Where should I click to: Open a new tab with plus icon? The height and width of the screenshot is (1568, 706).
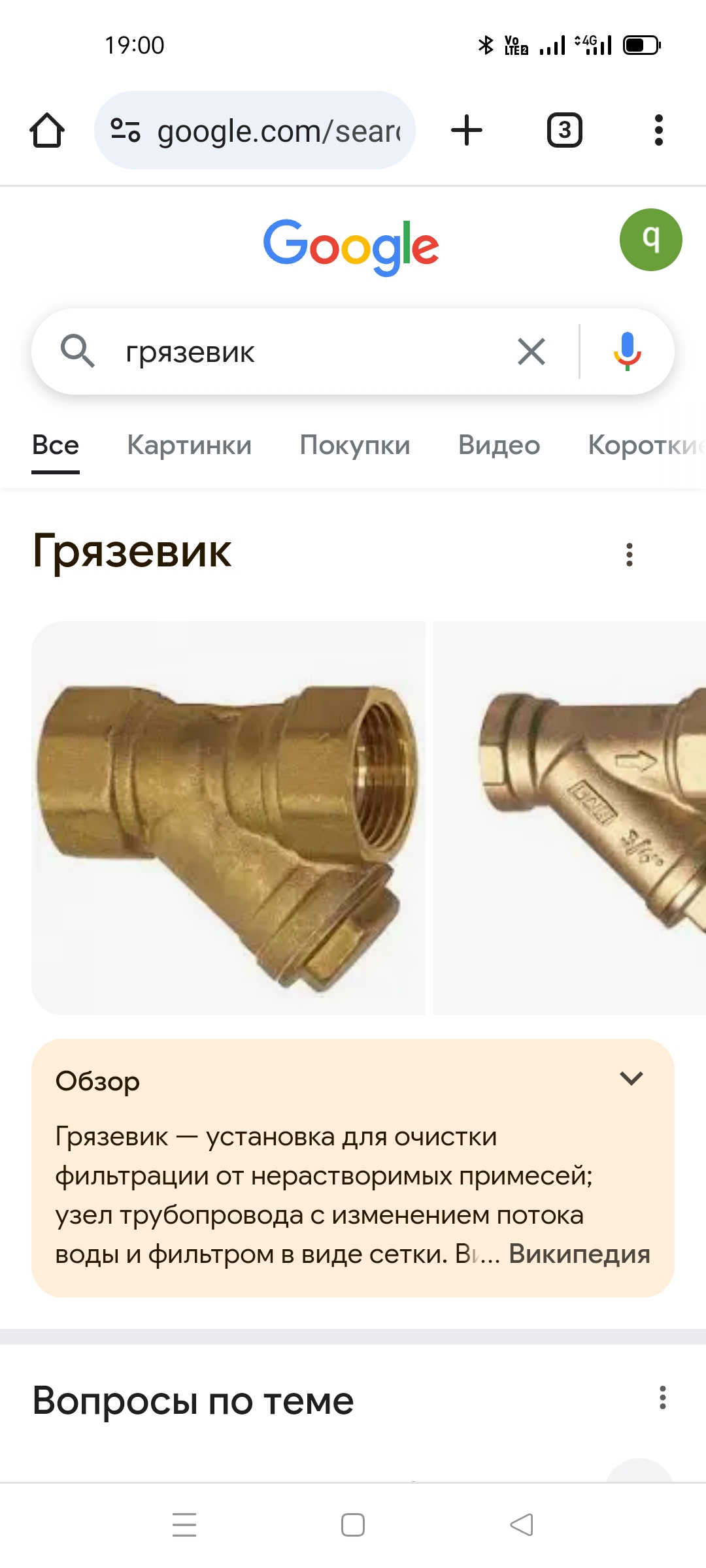(x=467, y=130)
